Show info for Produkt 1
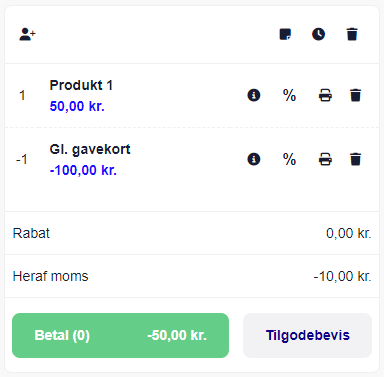 254,95
